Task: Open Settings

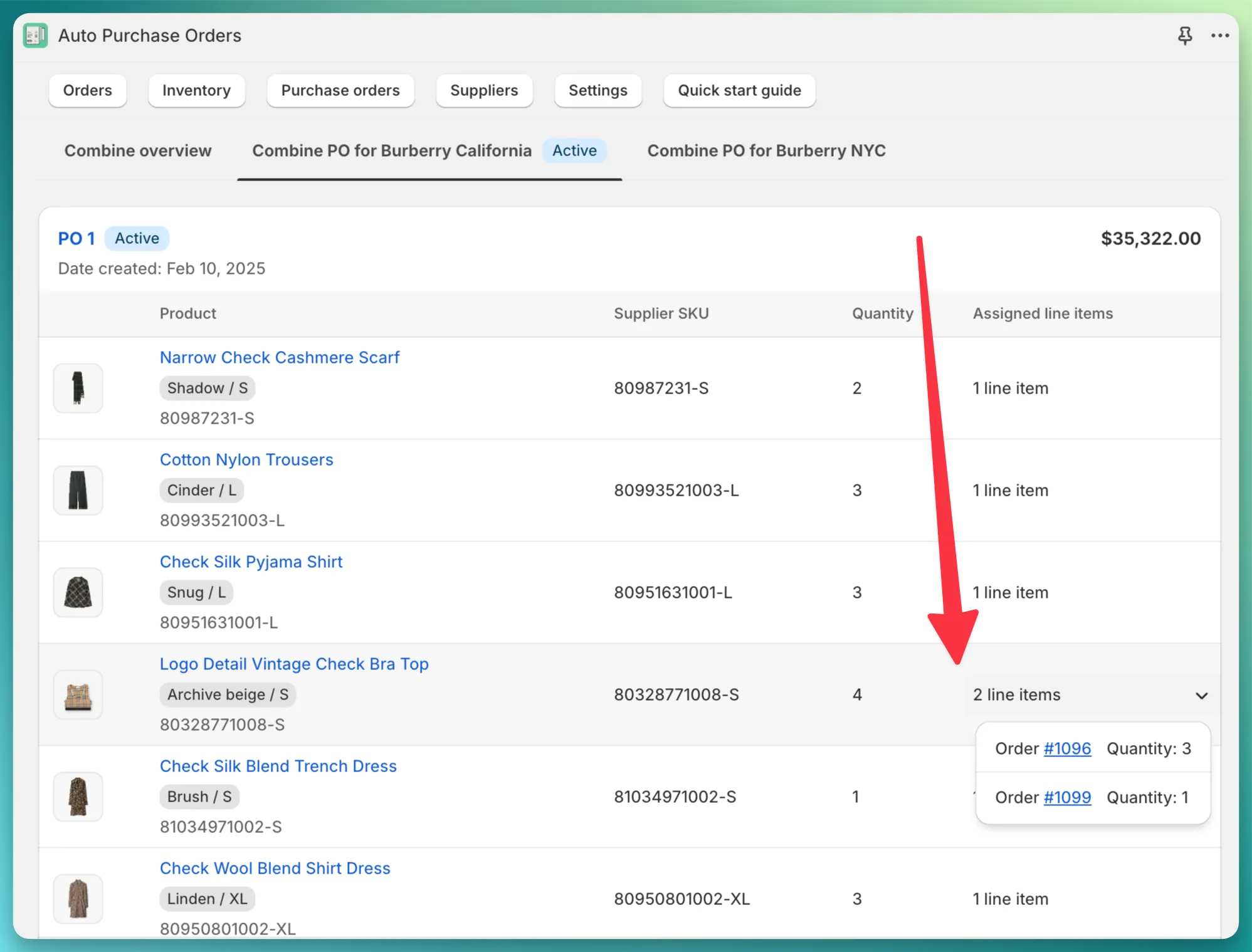Action: (x=597, y=90)
